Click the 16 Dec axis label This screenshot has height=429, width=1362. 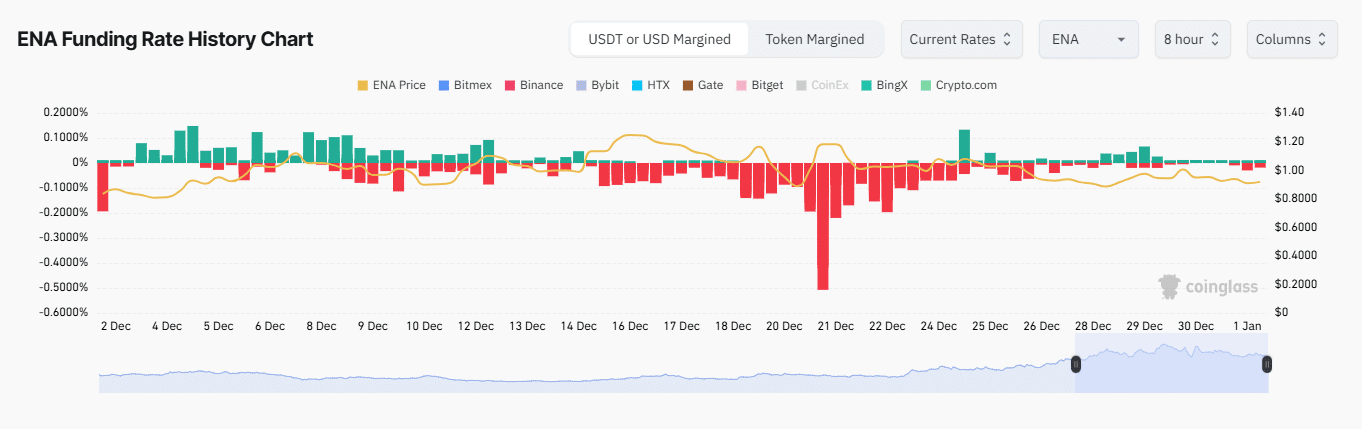[631, 326]
